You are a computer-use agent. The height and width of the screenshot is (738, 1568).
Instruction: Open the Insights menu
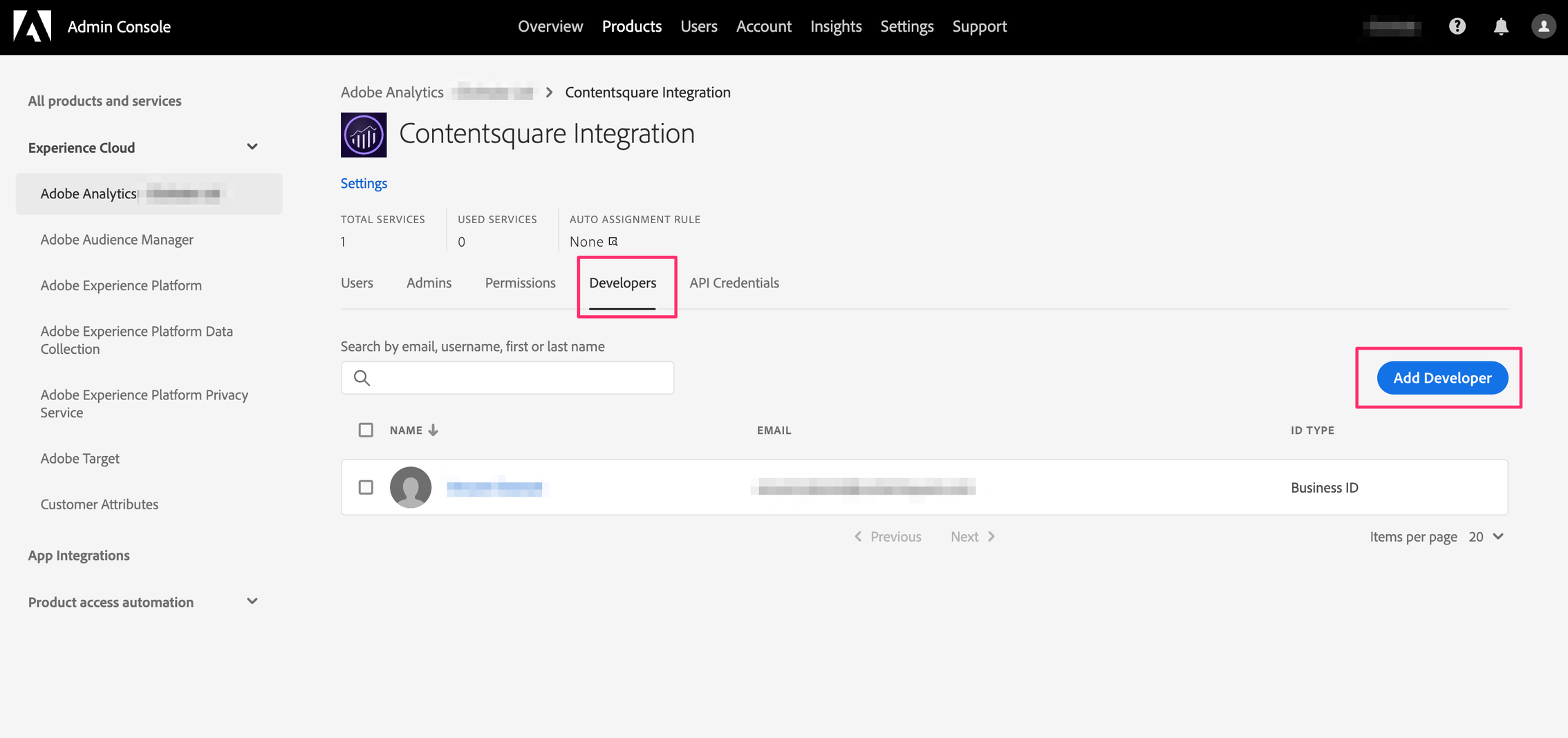[x=836, y=26]
